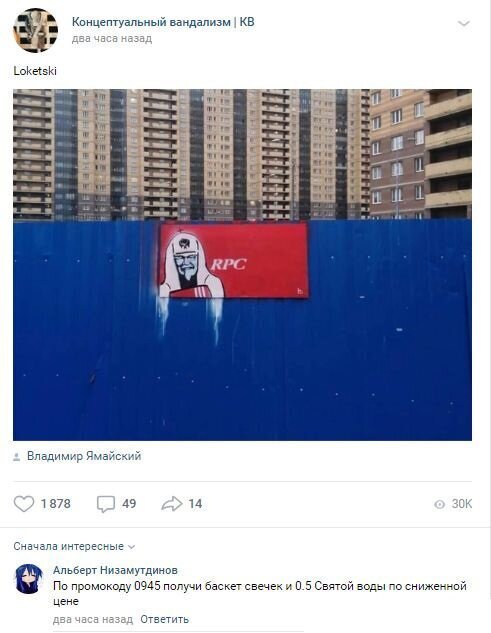491x633 pixels.
Task: Click the chevron next to Сначала интересные
Action: click(131, 547)
